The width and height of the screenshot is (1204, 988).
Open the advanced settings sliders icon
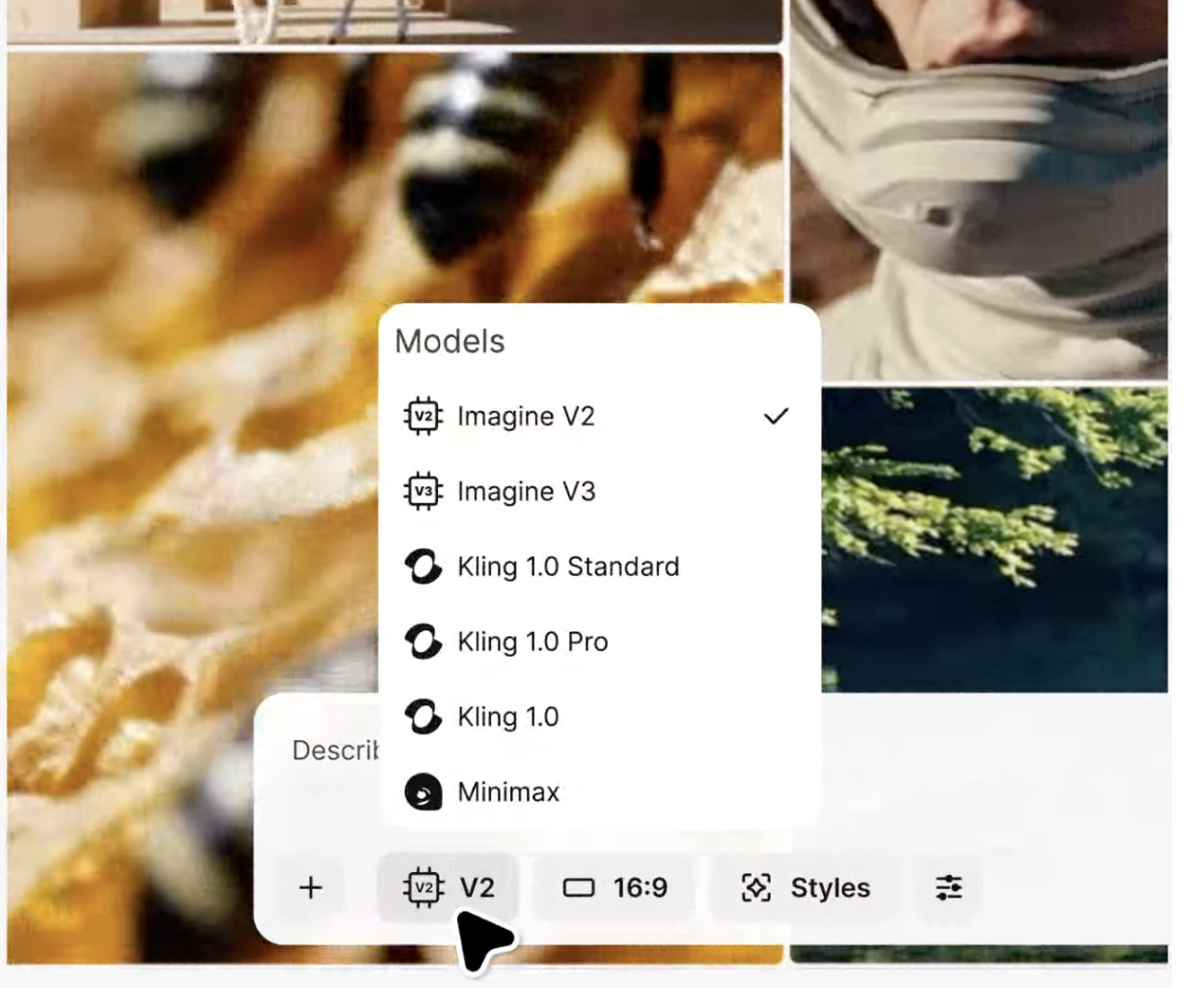(x=948, y=887)
